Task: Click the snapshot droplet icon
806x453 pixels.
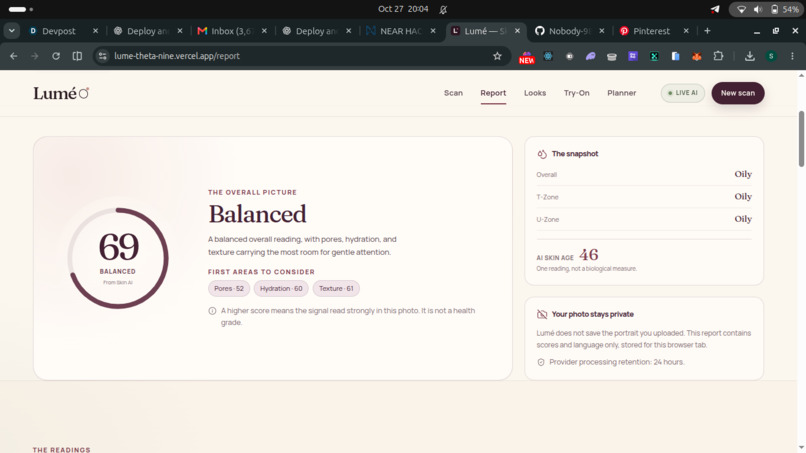Action: 542,154
